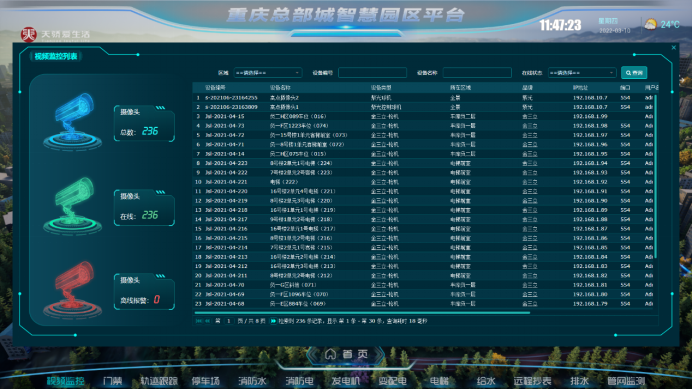Image resolution: width=693 pixels, height=390 pixels.
Task: Click the 离线报警 0 card
Action: click(144, 291)
